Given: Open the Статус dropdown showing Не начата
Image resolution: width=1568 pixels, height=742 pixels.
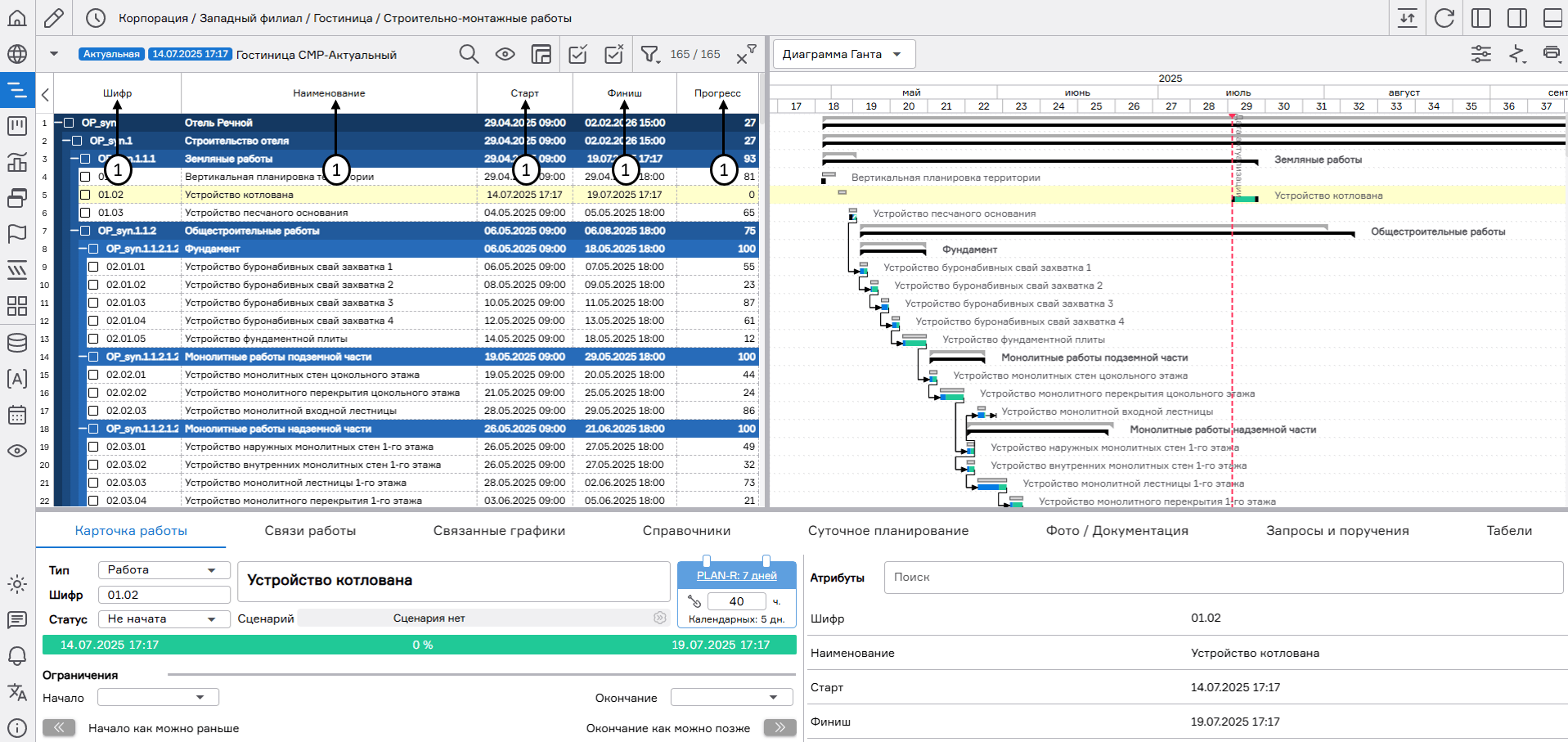Looking at the screenshot, I should click(x=163, y=619).
